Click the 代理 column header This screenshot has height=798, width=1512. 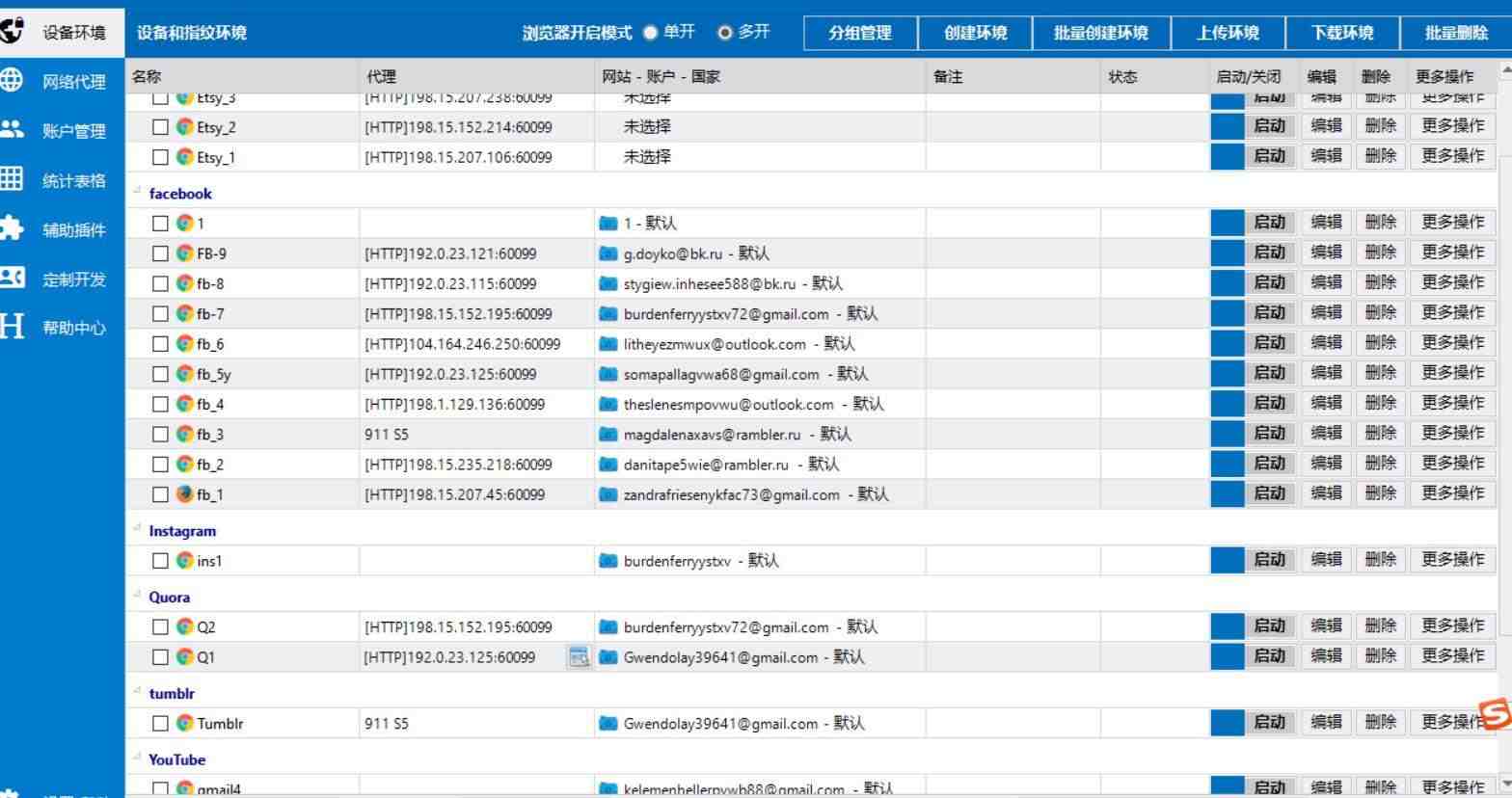(x=477, y=76)
